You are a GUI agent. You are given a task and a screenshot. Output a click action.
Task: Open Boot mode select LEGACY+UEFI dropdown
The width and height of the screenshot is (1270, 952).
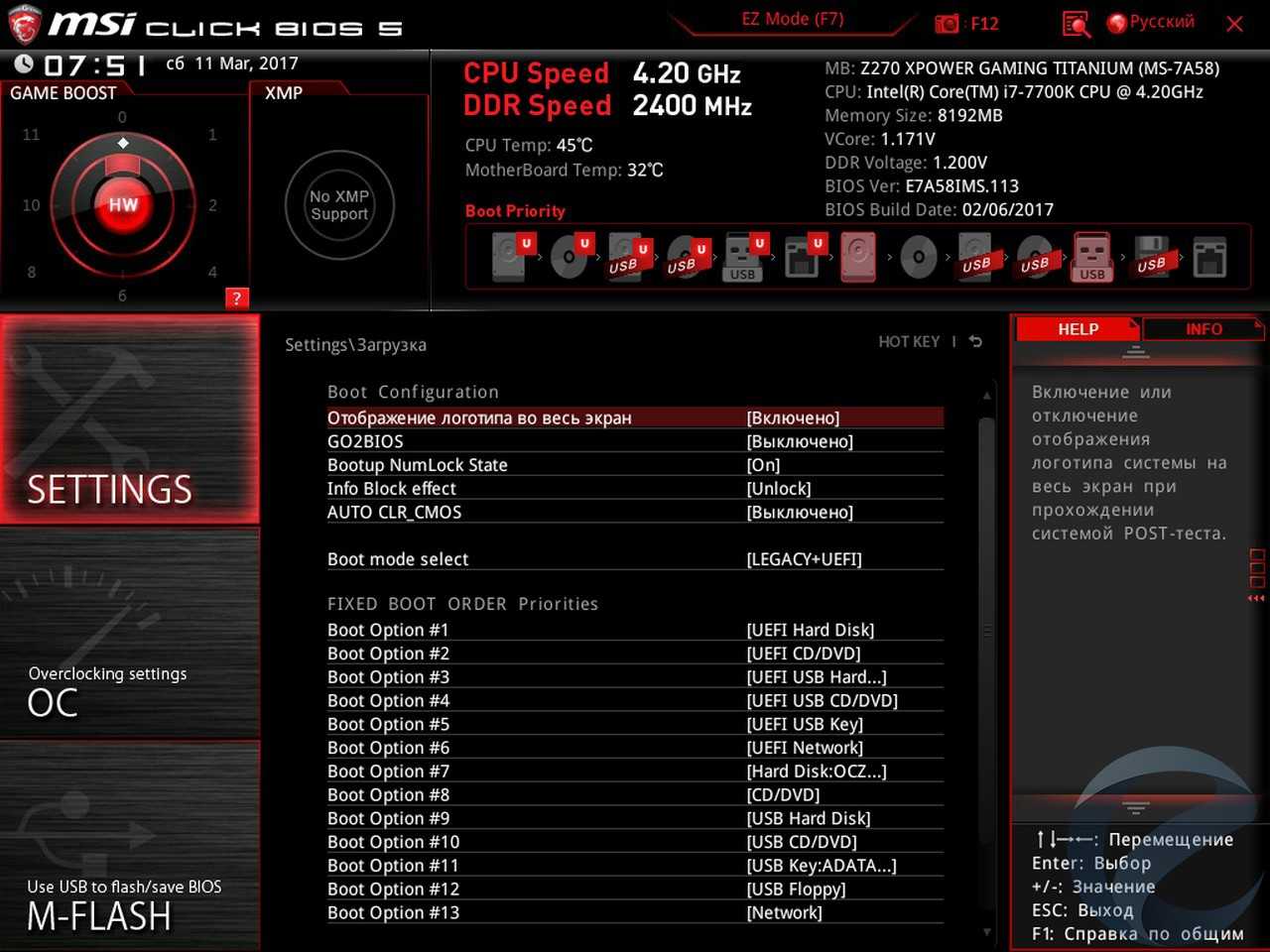[x=804, y=559]
